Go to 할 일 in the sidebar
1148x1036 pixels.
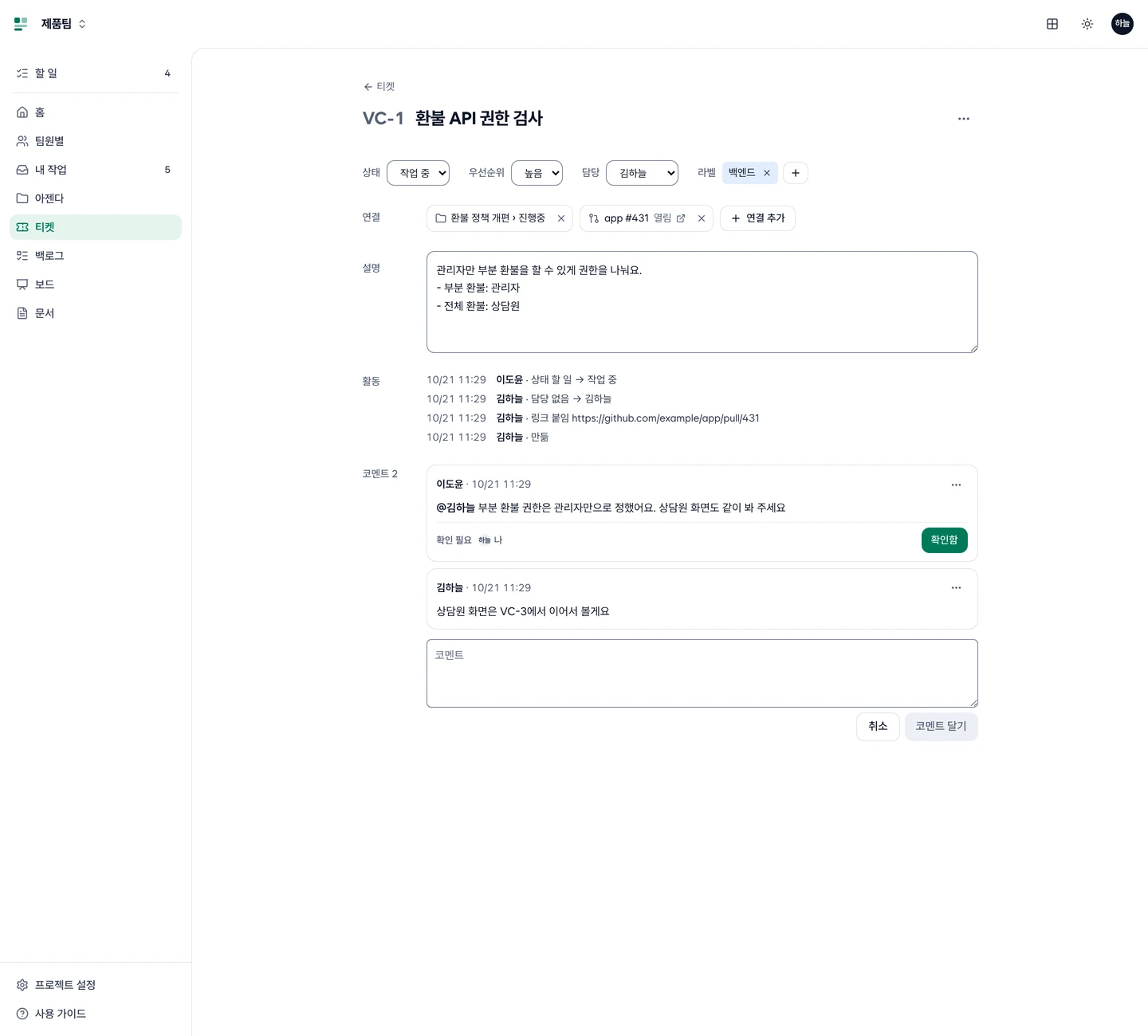click(96, 73)
